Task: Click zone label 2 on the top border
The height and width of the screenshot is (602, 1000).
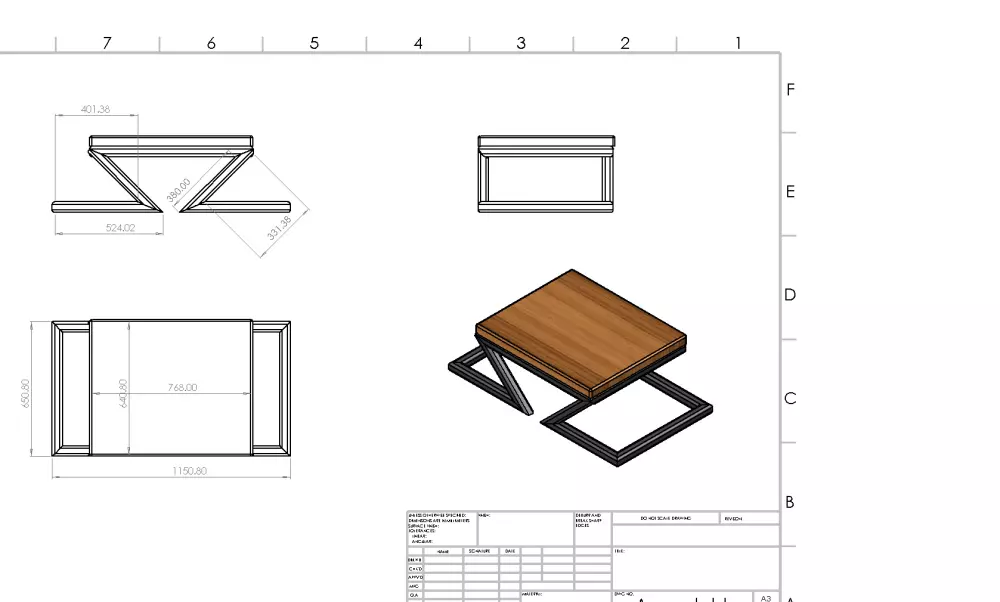Action: click(x=625, y=43)
